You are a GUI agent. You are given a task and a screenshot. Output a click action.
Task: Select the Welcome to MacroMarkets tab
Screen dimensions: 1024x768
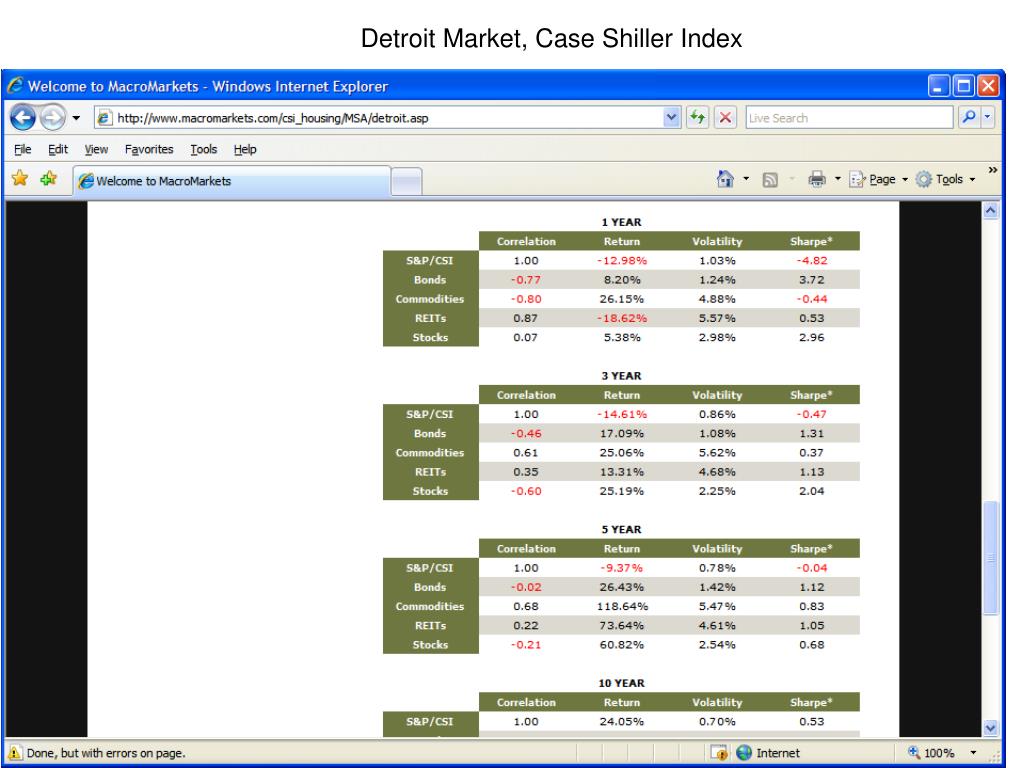232,181
